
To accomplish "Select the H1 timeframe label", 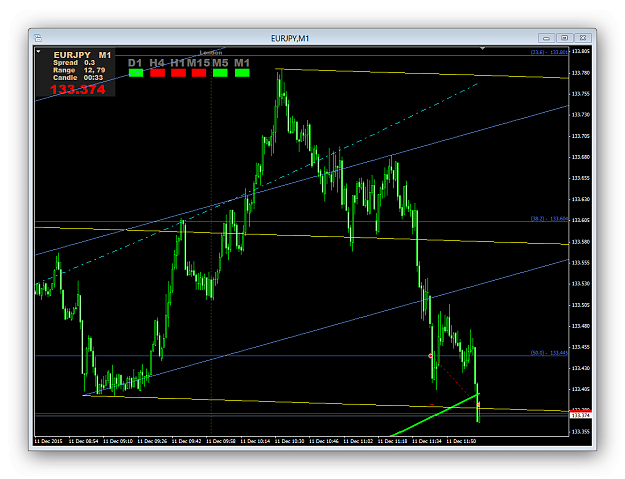I will click(178, 63).
